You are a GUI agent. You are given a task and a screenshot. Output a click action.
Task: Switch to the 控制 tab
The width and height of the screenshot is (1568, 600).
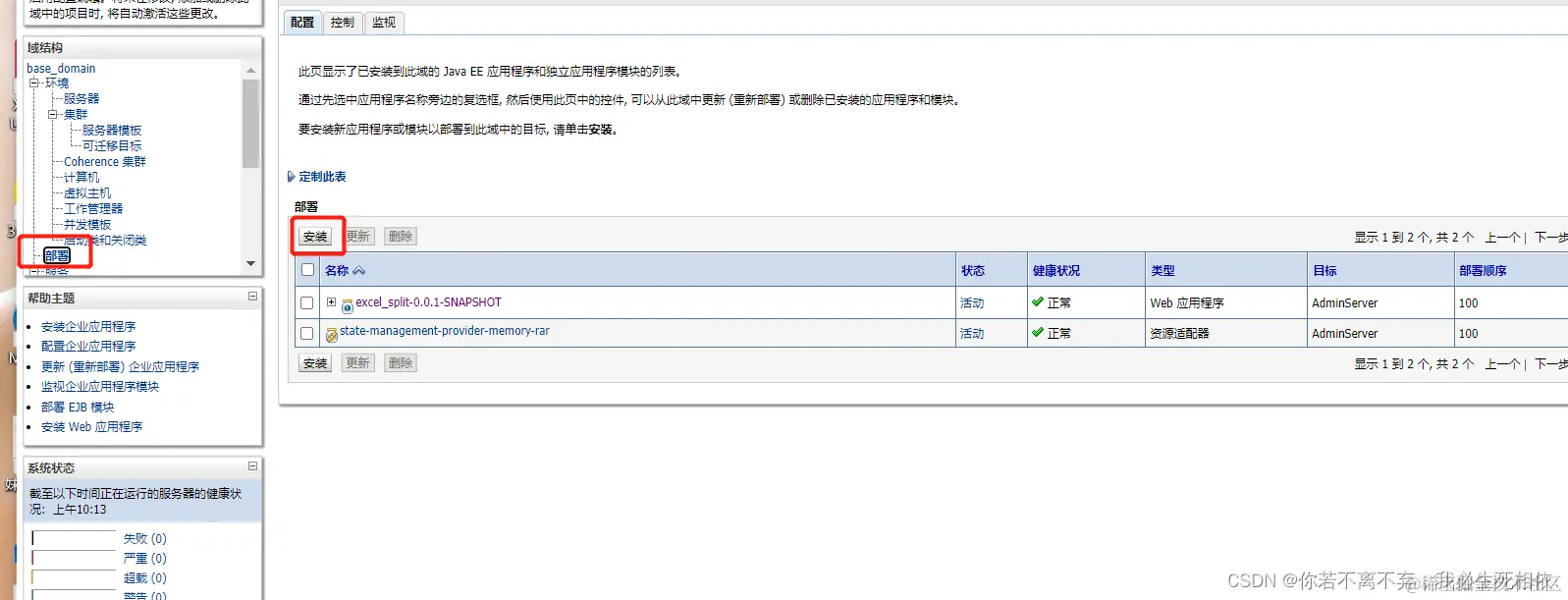coord(343,23)
